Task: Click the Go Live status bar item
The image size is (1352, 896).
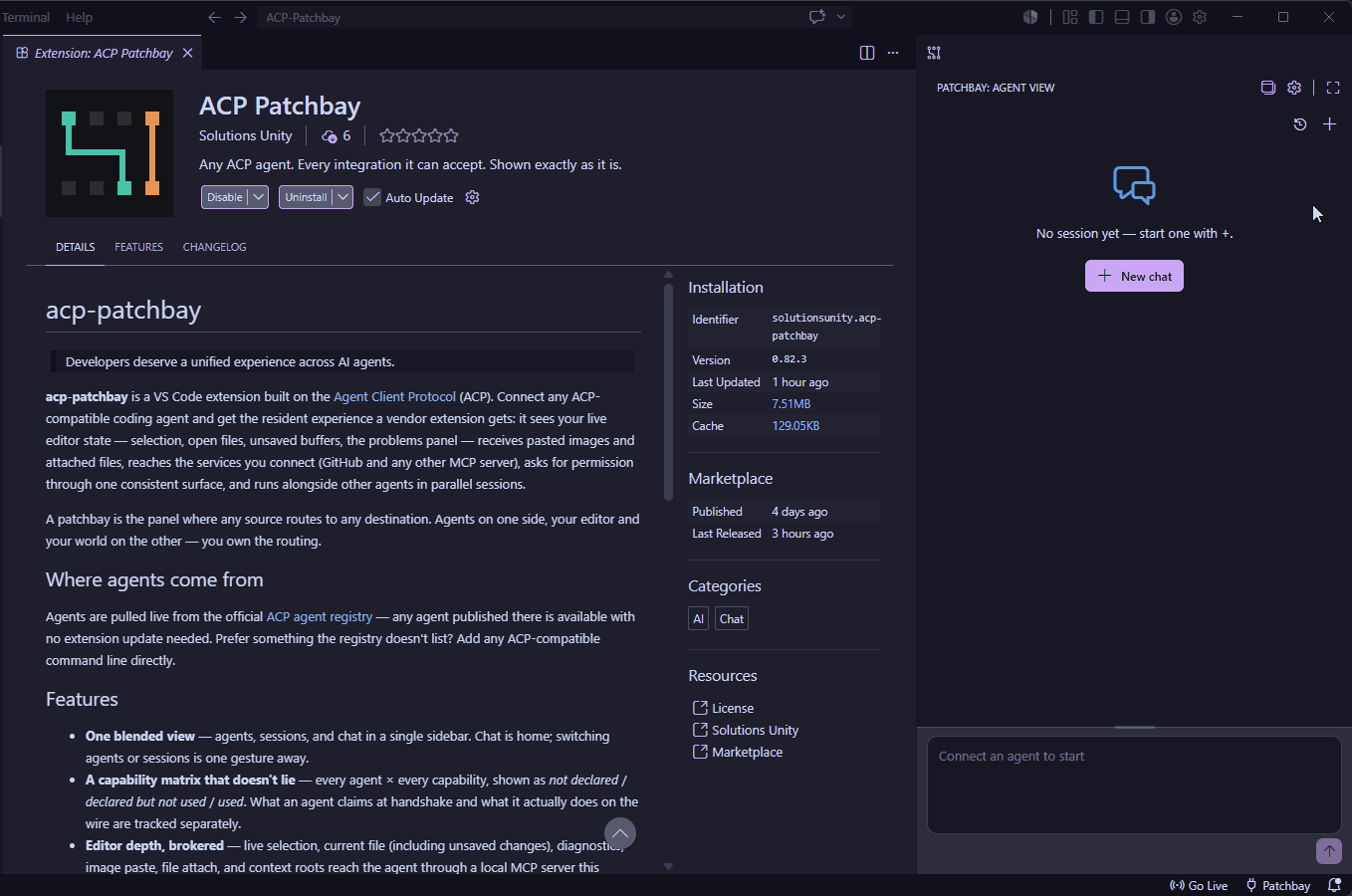Action: tap(1199, 885)
